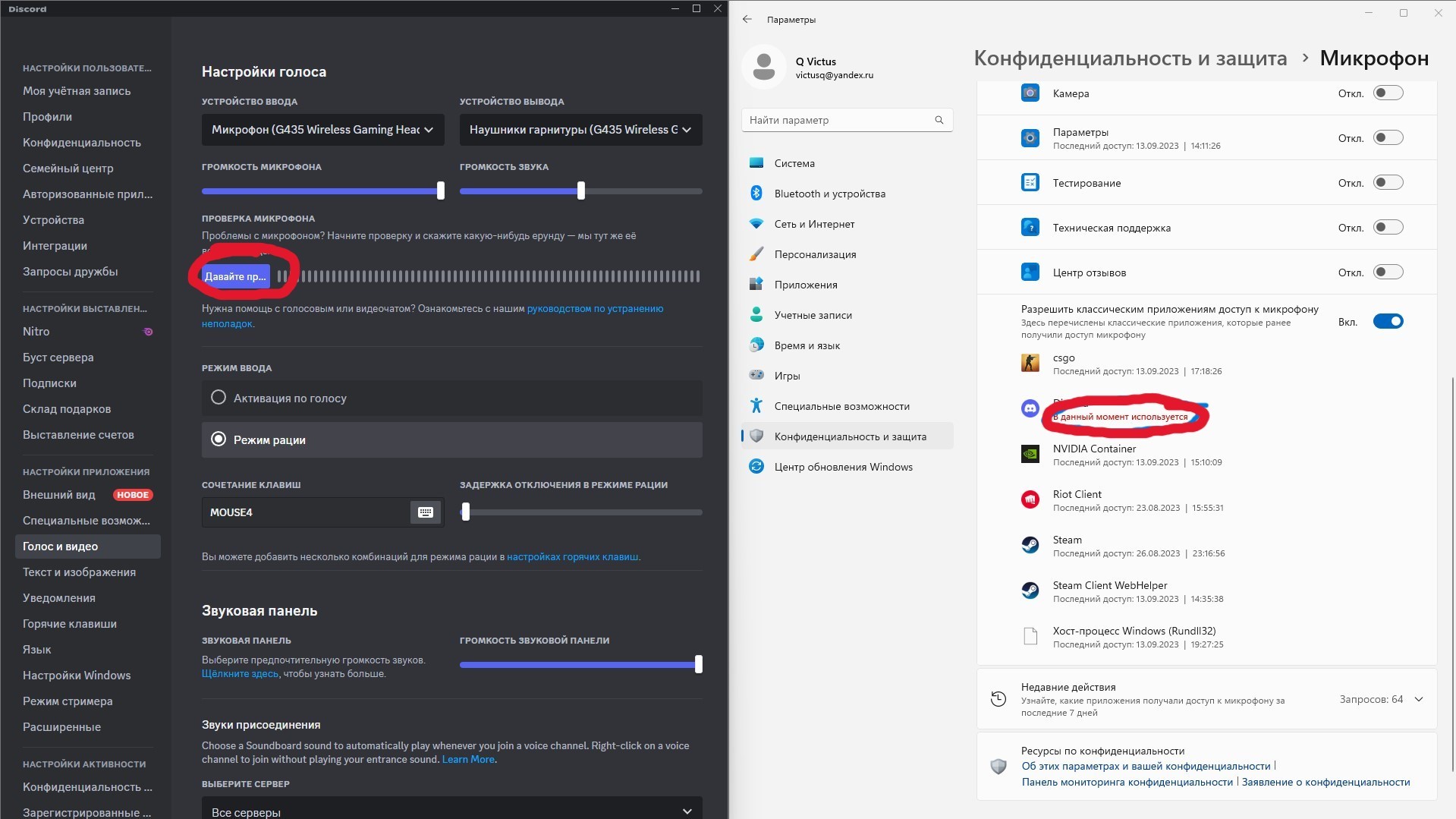Screen dimensions: 1456x819
Task: Adjust the Громкость звуковой панели slider handle
Action: [699, 665]
